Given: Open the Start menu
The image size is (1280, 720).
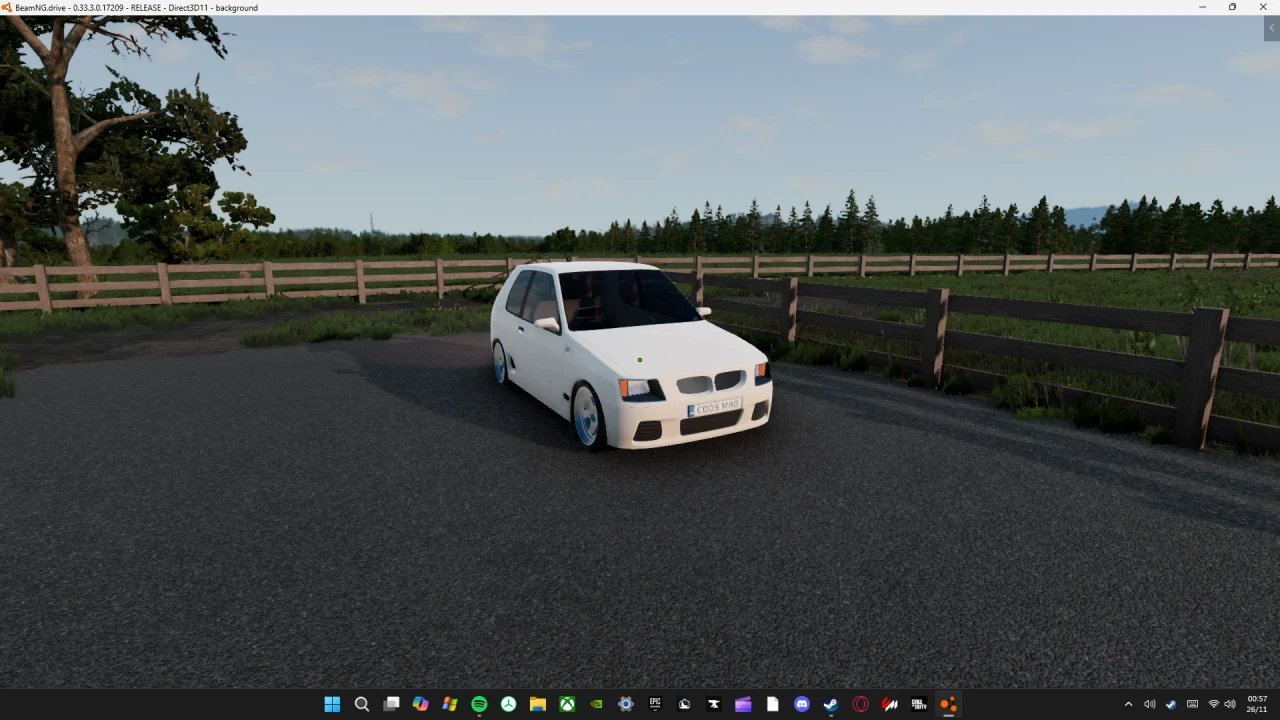Looking at the screenshot, I should pos(332,704).
